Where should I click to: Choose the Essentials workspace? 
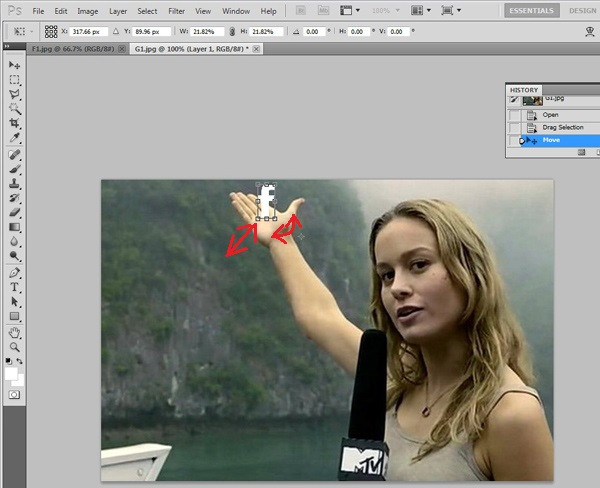(532, 11)
